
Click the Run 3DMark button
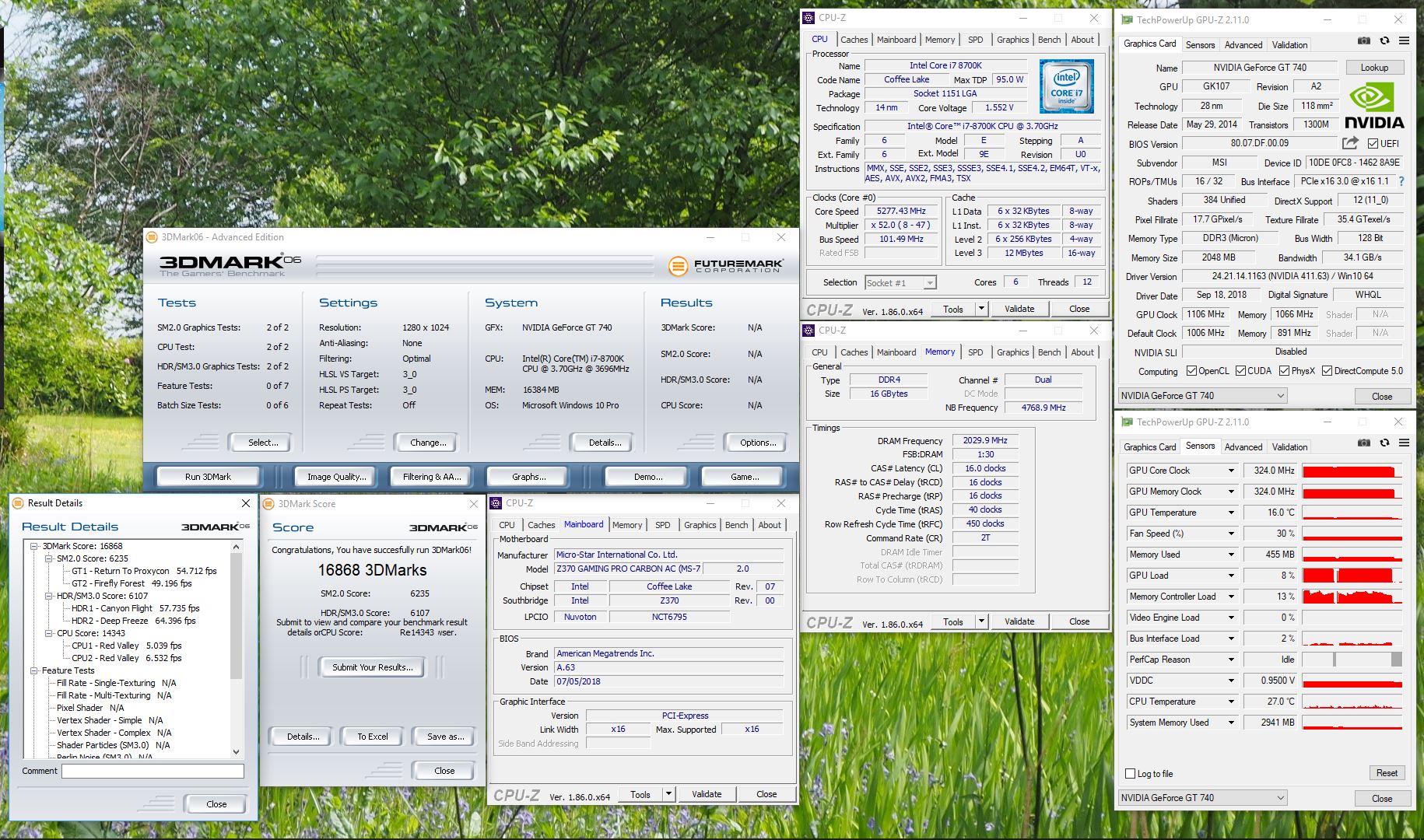(208, 477)
